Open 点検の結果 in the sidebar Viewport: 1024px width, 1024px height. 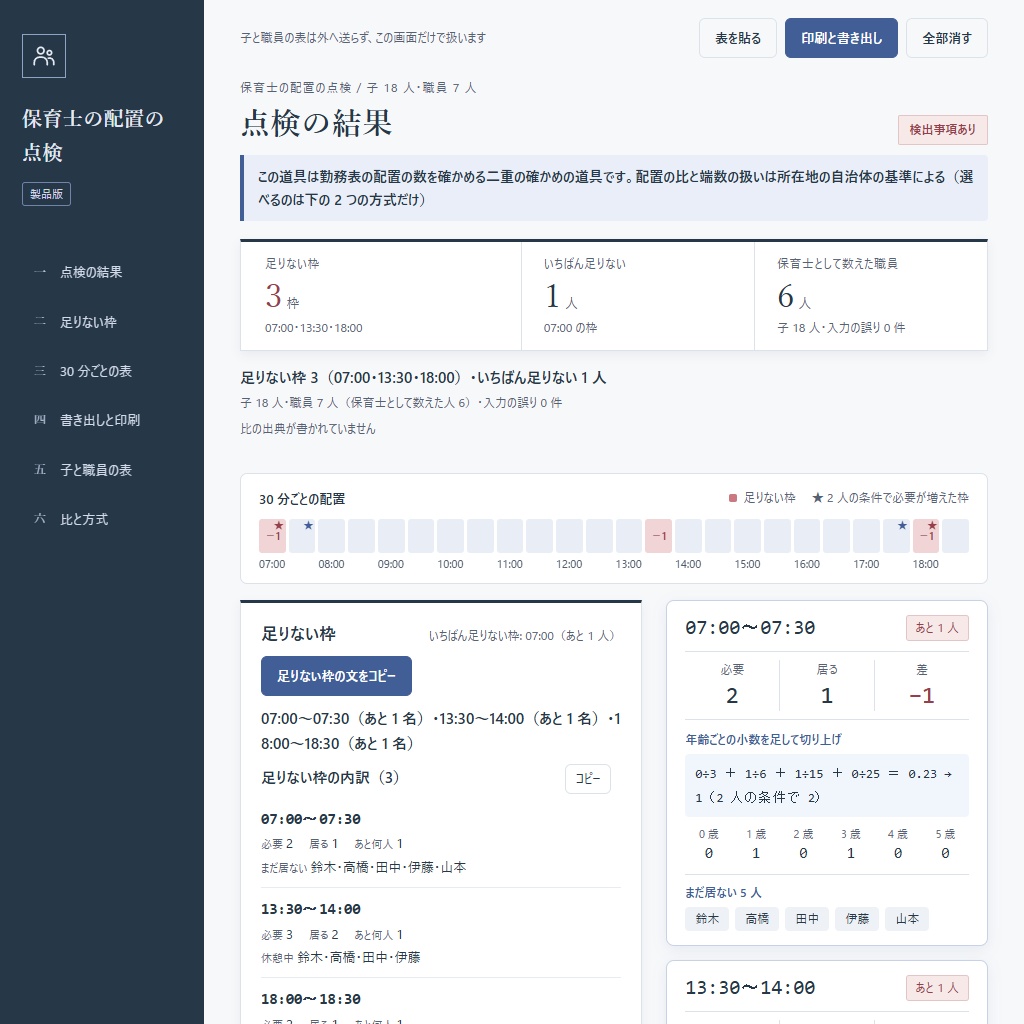pos(91,272)
